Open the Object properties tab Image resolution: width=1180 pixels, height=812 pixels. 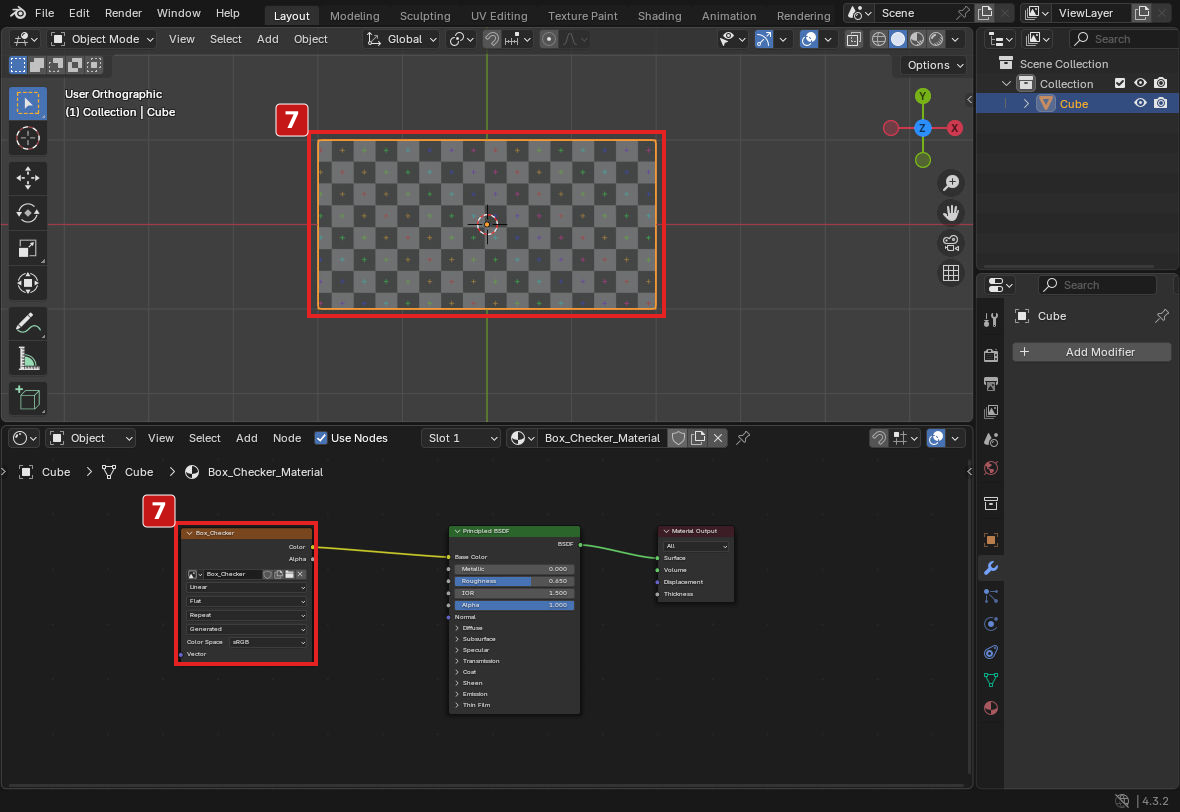pos(991,540)
